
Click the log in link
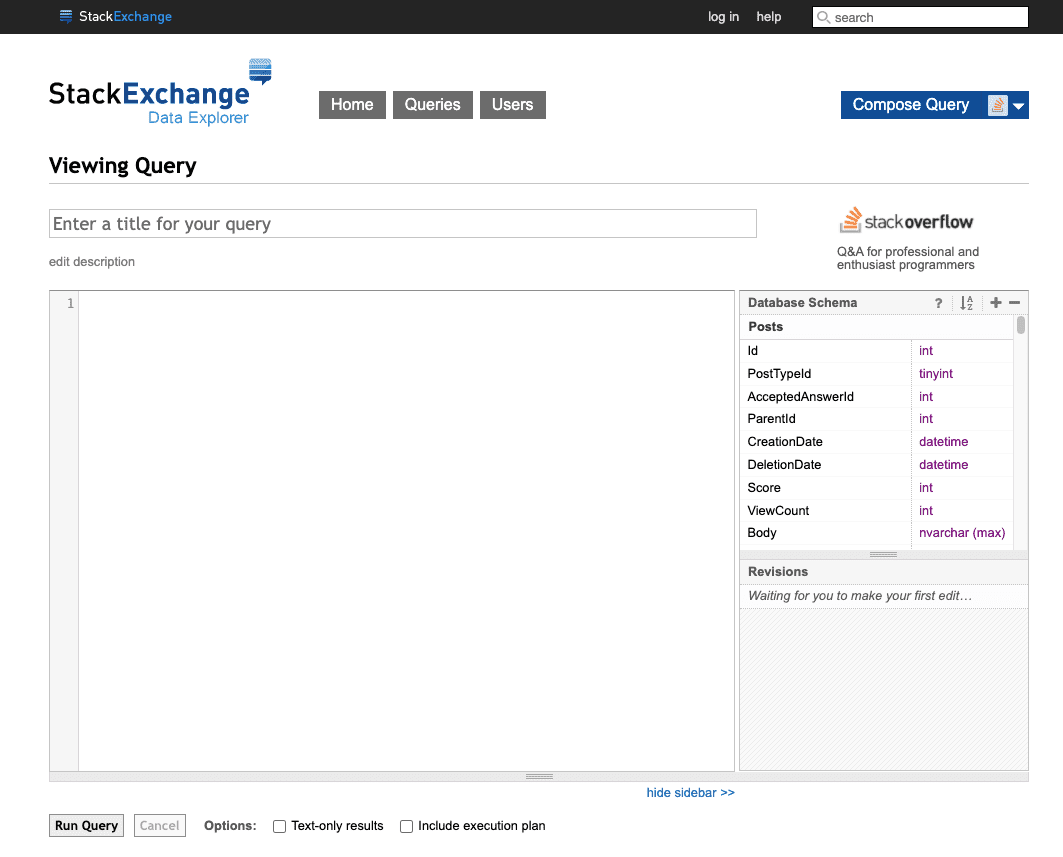[723, 16]
